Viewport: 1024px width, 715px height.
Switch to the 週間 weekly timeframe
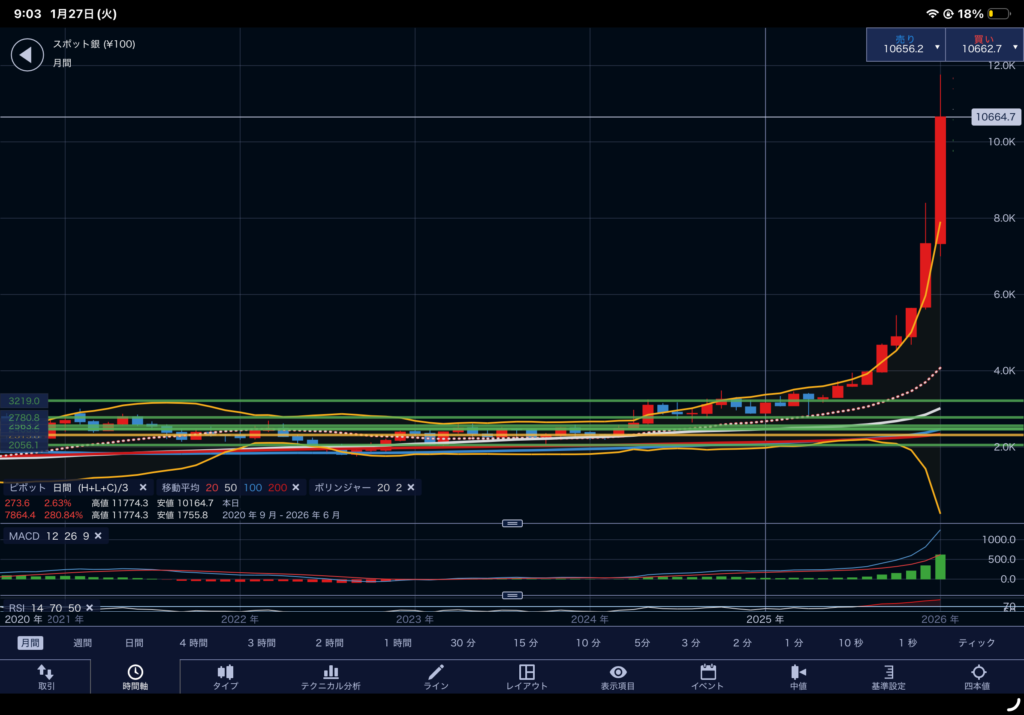[82, 643]
